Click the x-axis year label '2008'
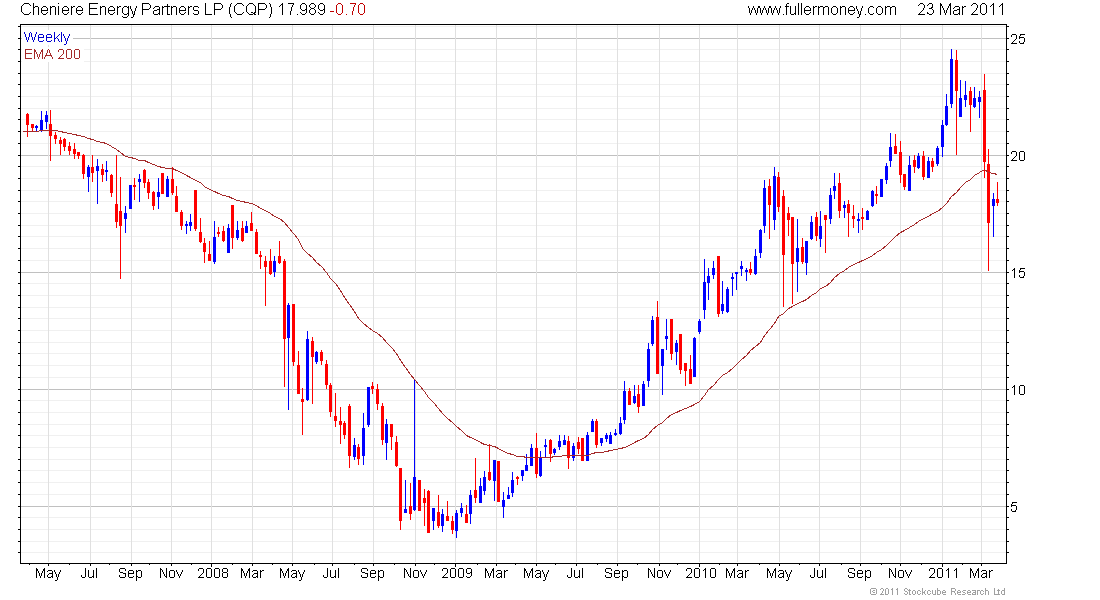Image resolution: width=1100 pixels, height=600 pixels. [213, 573]
